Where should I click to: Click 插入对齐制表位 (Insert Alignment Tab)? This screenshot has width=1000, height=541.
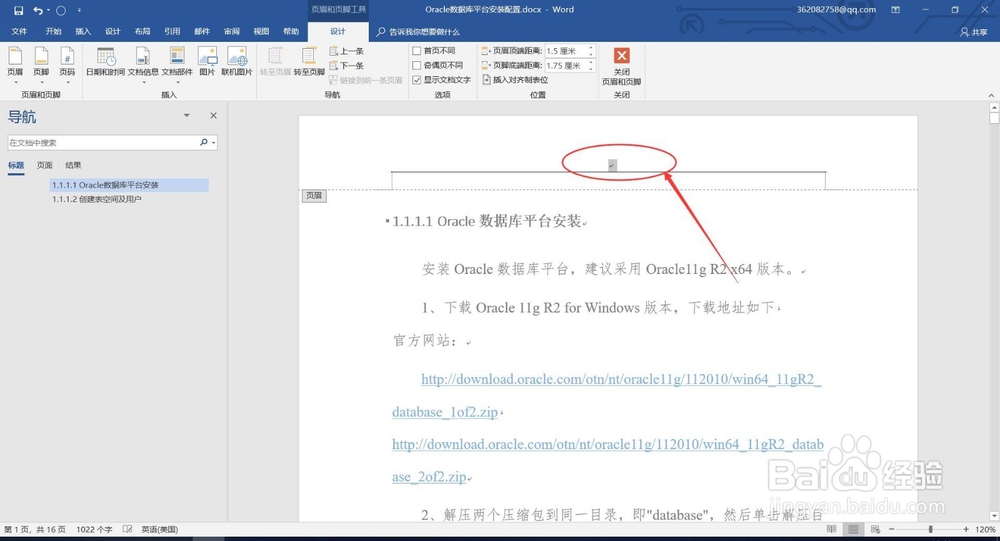[515, 80]
